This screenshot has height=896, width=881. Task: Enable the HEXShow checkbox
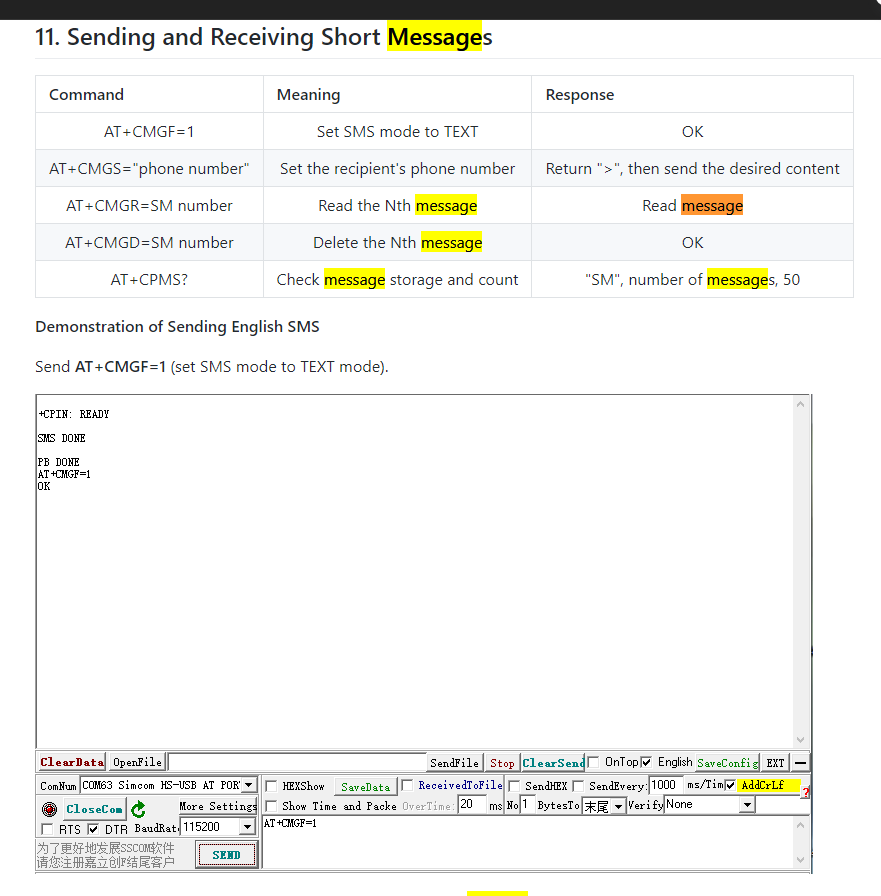click(x=271, y=787)
